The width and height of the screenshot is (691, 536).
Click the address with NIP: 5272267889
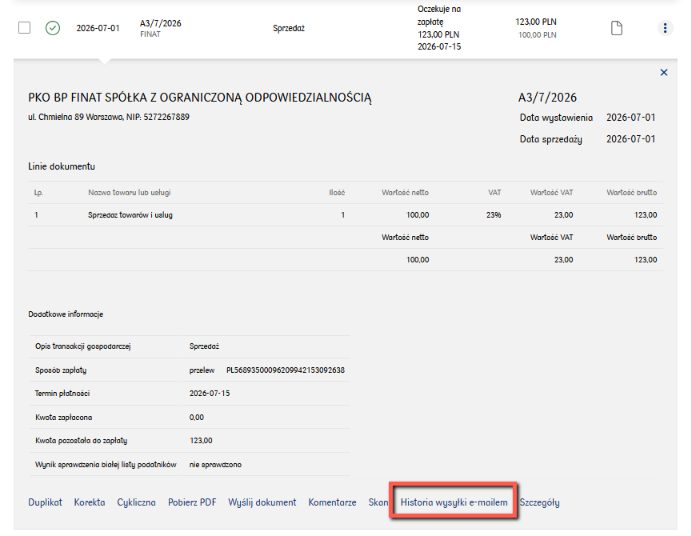[109, 117]
